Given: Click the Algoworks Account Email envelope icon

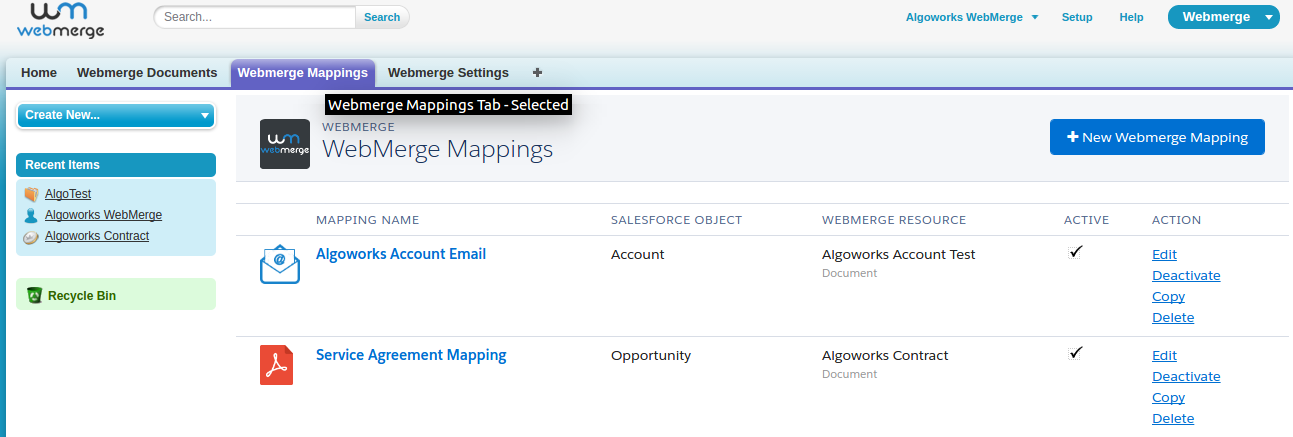Looking at the screenshot, I should pos(279,264).
